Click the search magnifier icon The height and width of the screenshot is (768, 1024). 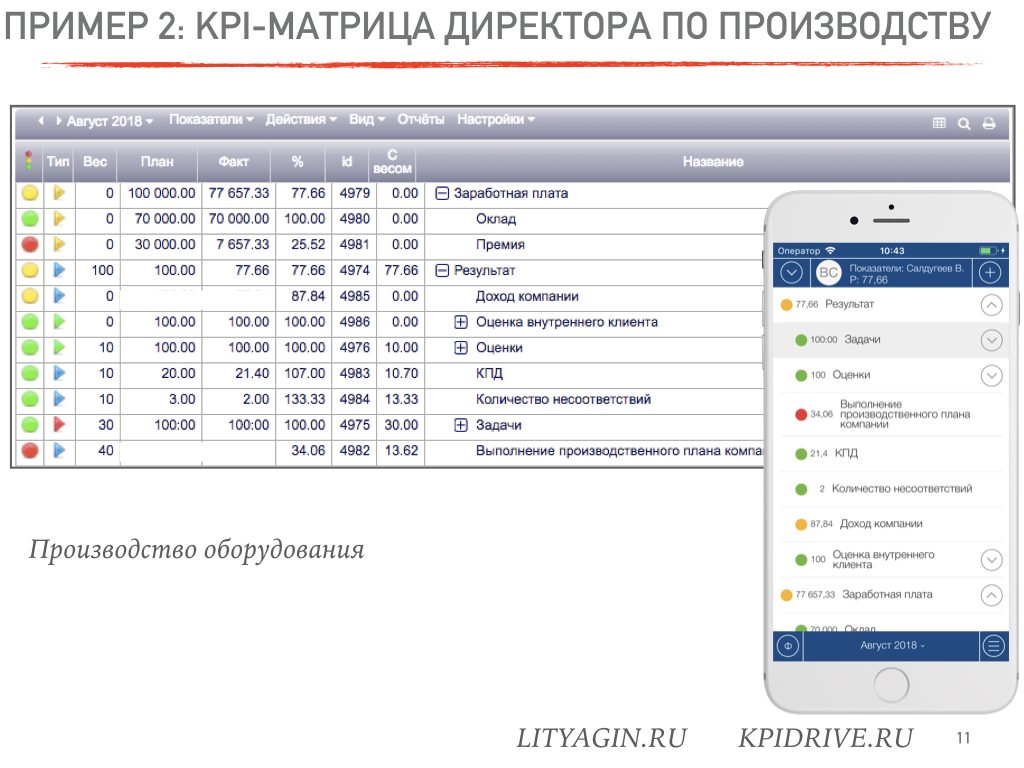click(964, 123)
